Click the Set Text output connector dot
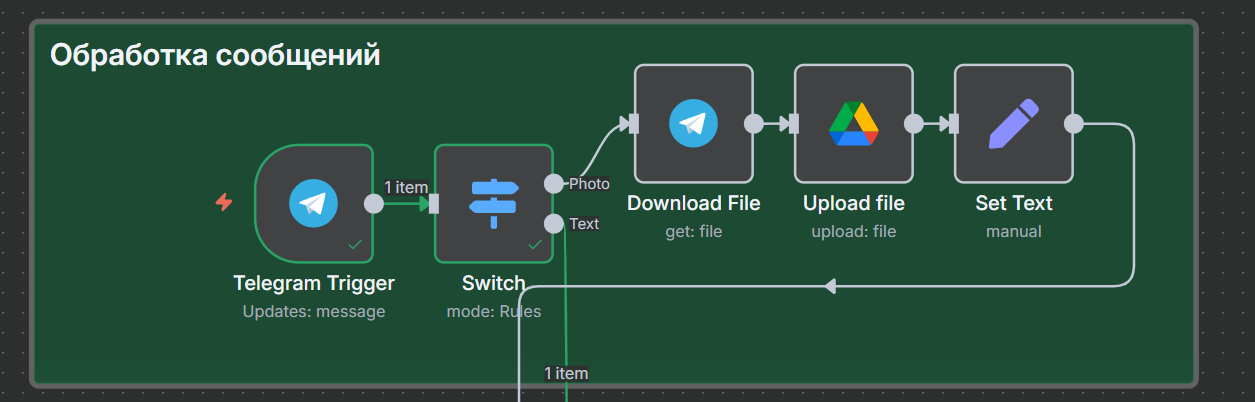1255x402 pixels. tap(1073, 124)
